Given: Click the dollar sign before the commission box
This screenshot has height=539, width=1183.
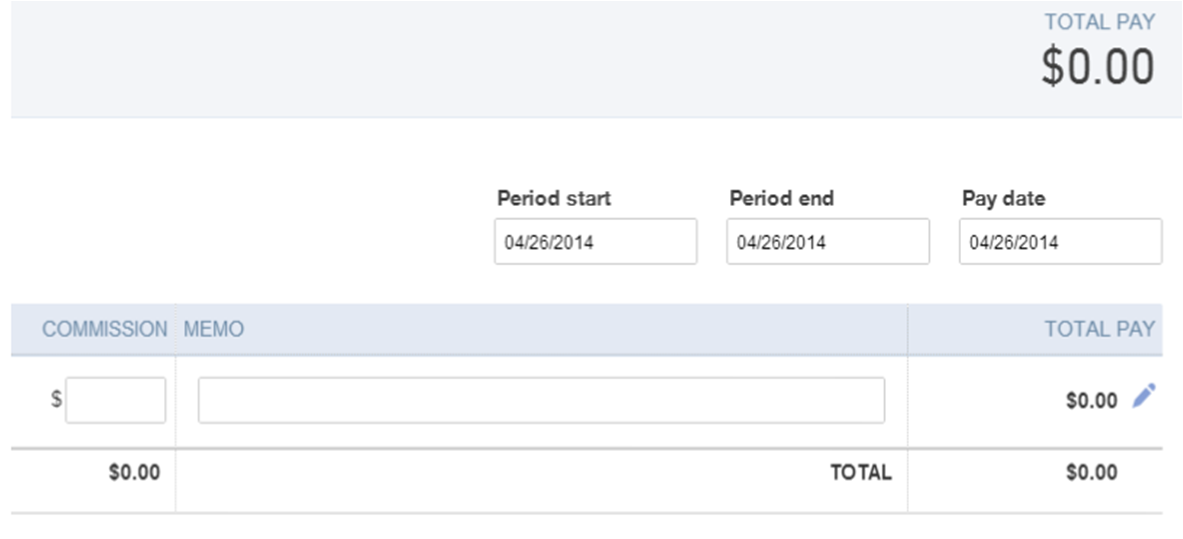Looking at the screenshot, I should pyautogui.click(x=57, y=399).
